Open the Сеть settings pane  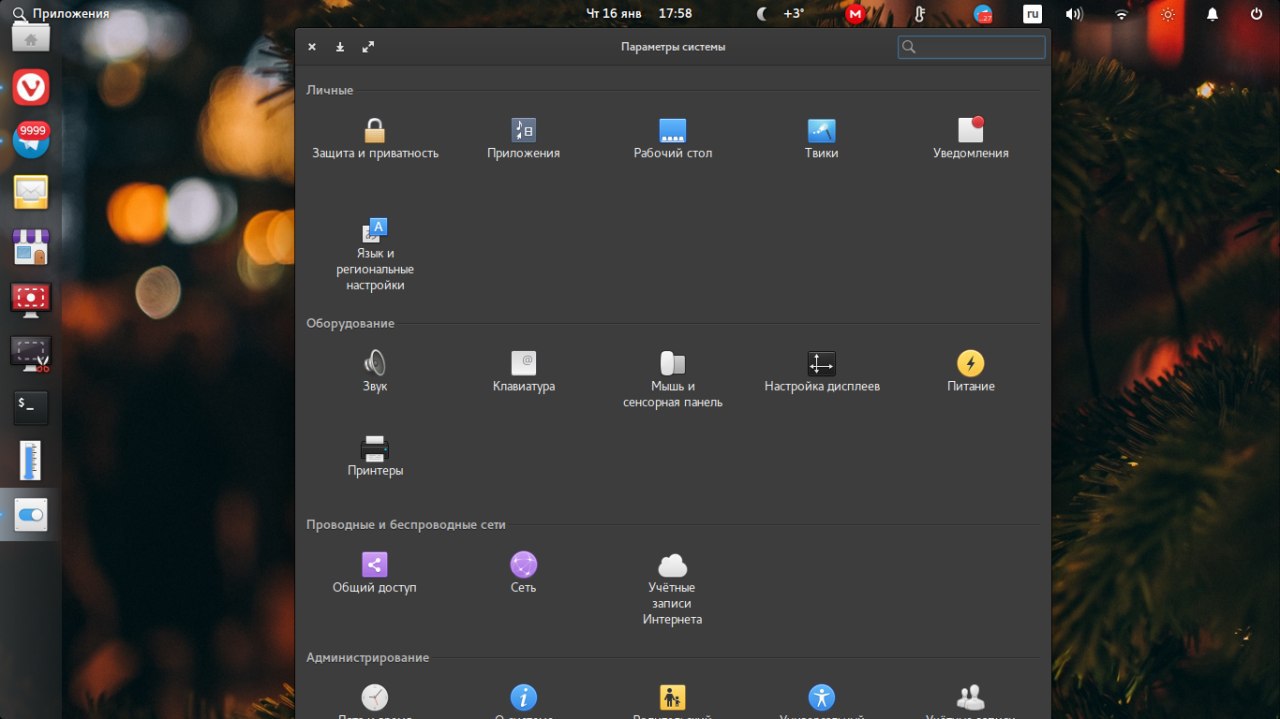pyautogui.click(x=523, y=573)
